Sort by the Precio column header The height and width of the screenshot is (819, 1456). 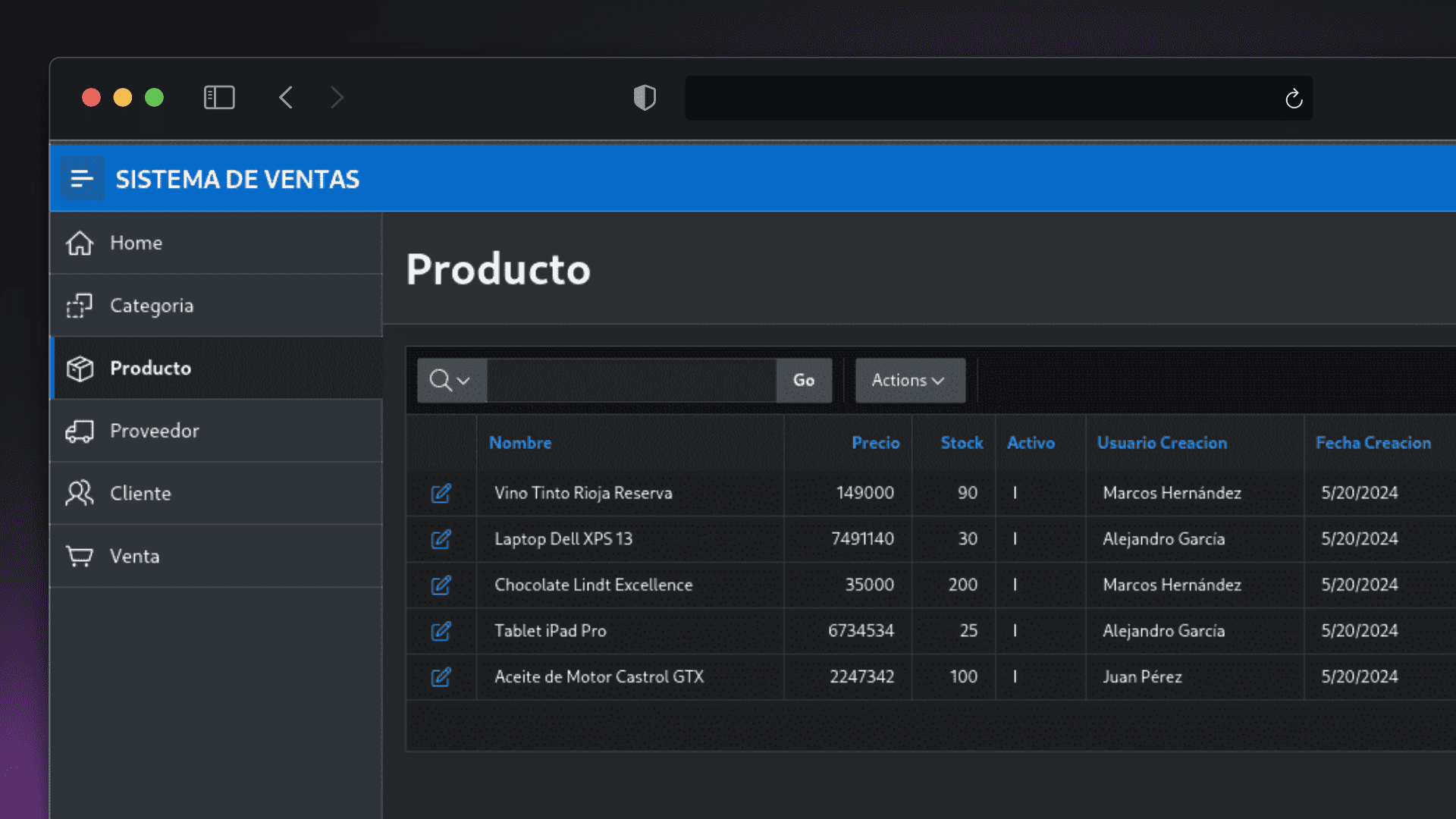[875, 443]
